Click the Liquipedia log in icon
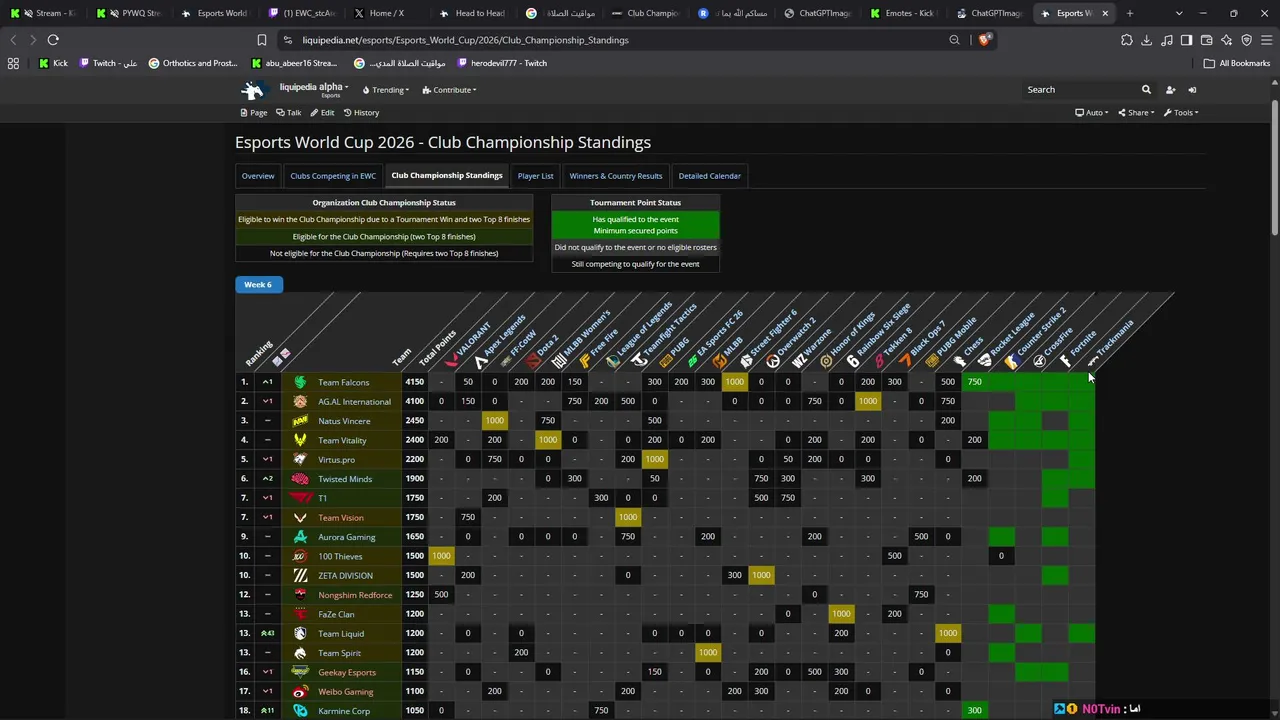Image resolution: width=1280 pixels, height=720 pixels. (x=1192, y=90)
